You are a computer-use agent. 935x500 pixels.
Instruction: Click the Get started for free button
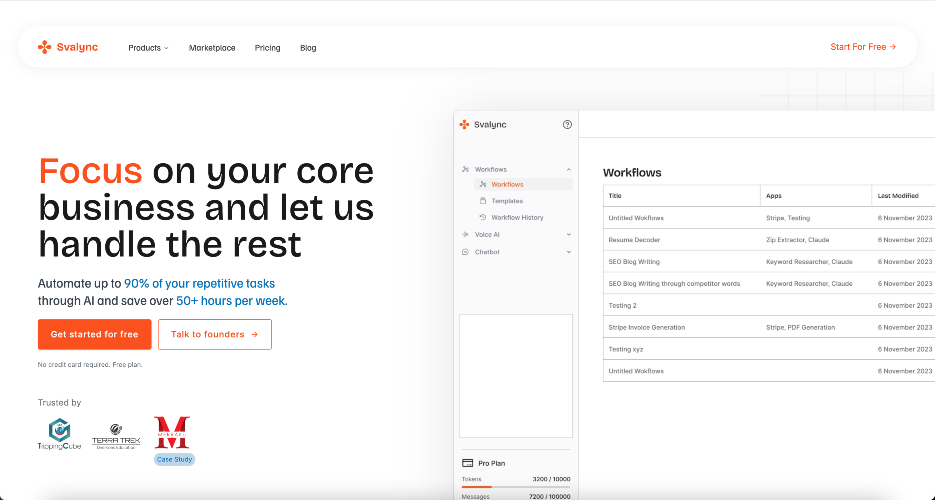[x=94, y=334]
